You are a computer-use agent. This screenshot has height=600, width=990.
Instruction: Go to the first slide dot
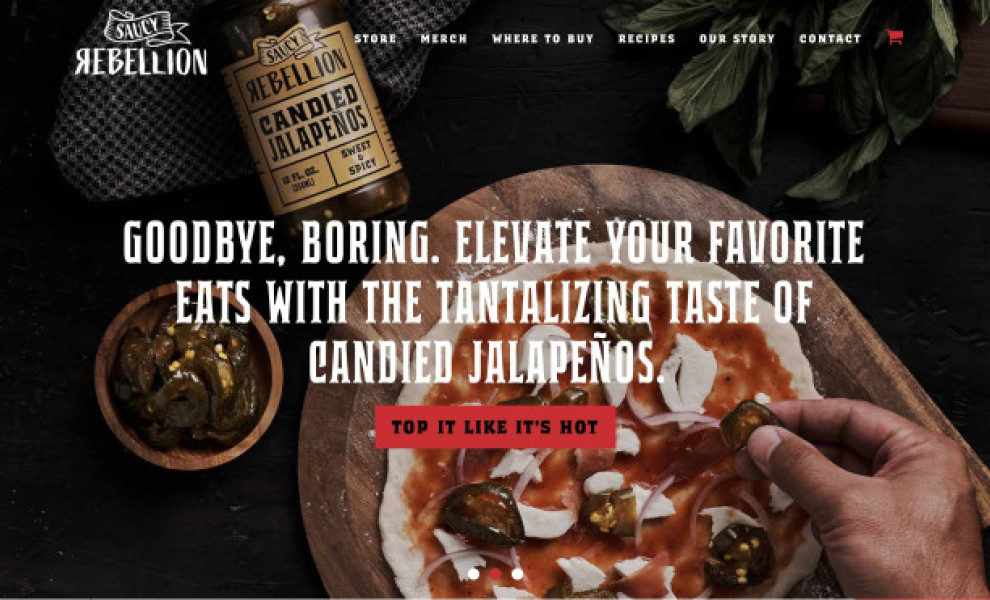click(473, 574)
